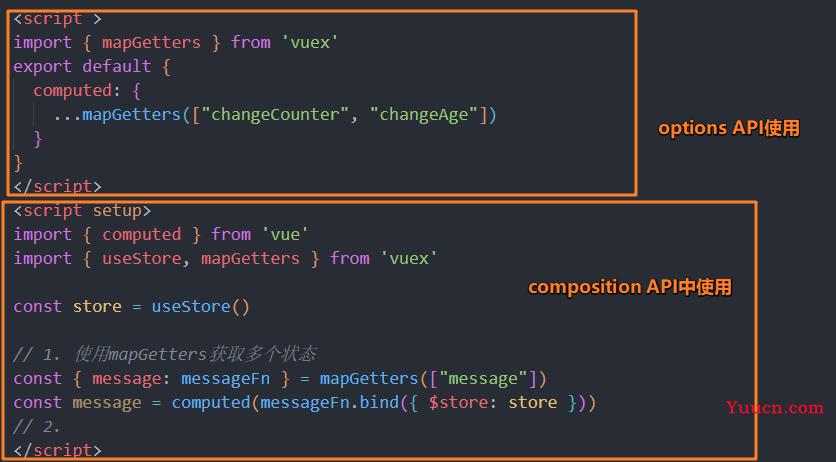The image size is (836, 462).
Task: Click the messageFn alias in destructuring
Action: click(x=225, y=379)
